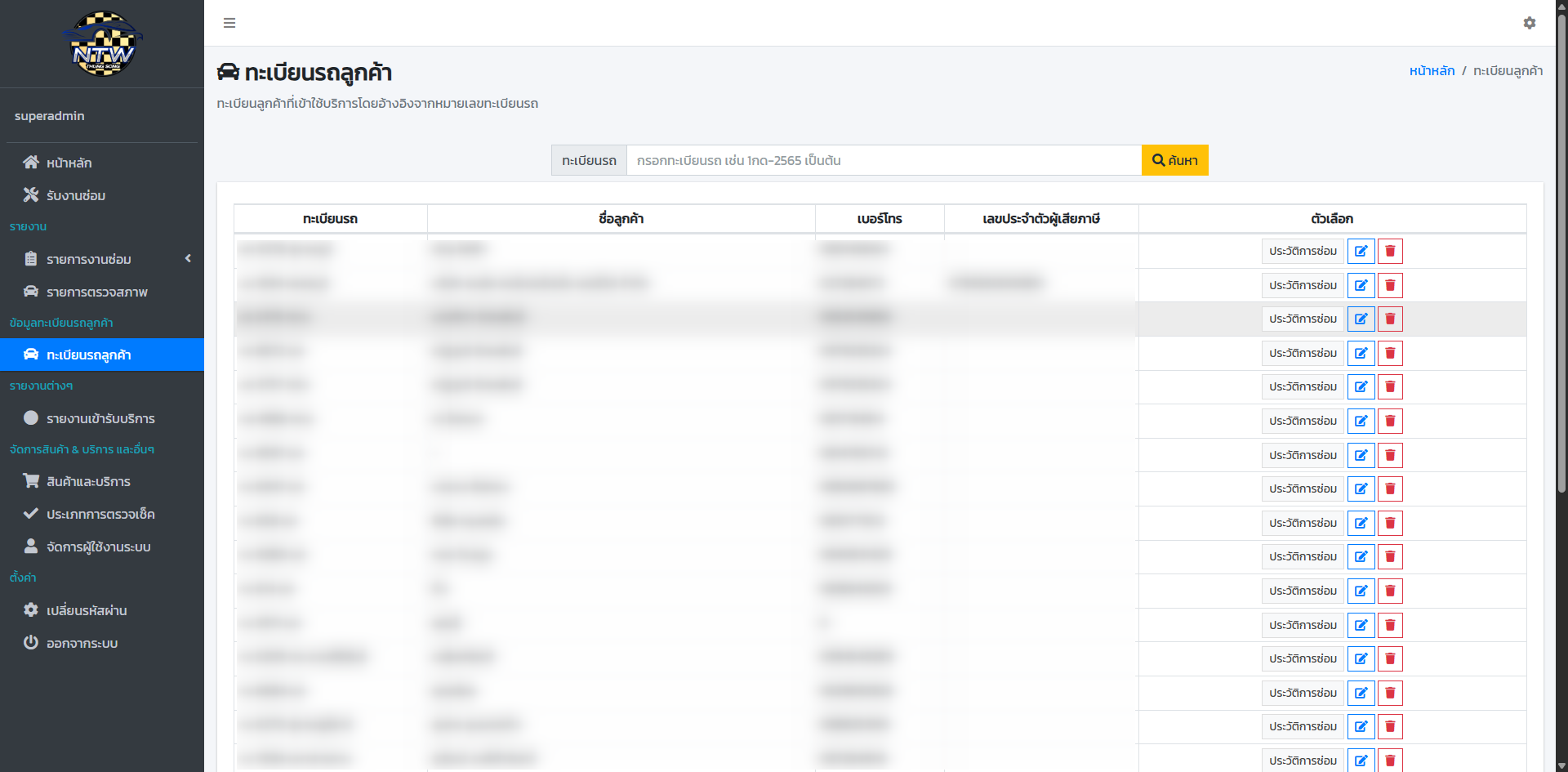Screen dimensions: 1568x772
Task: Expand the รายการงานซ่อม submenu chevron
Action: pyautogui.click(x=188, y=259)
